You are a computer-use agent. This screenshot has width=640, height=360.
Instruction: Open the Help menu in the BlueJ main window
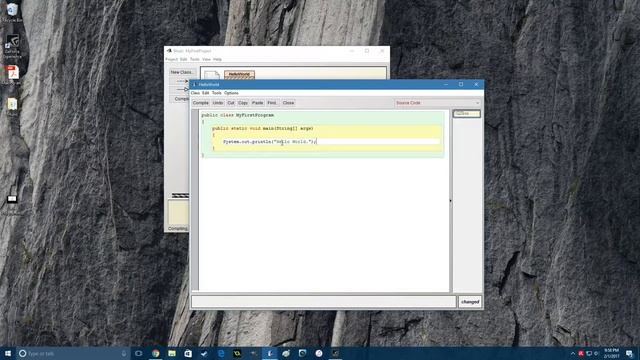click(x=218, y=60)
